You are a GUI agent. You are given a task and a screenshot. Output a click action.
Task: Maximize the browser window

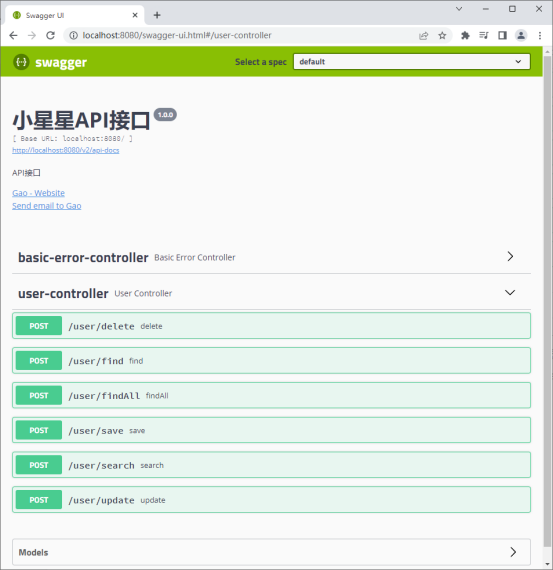512,9
